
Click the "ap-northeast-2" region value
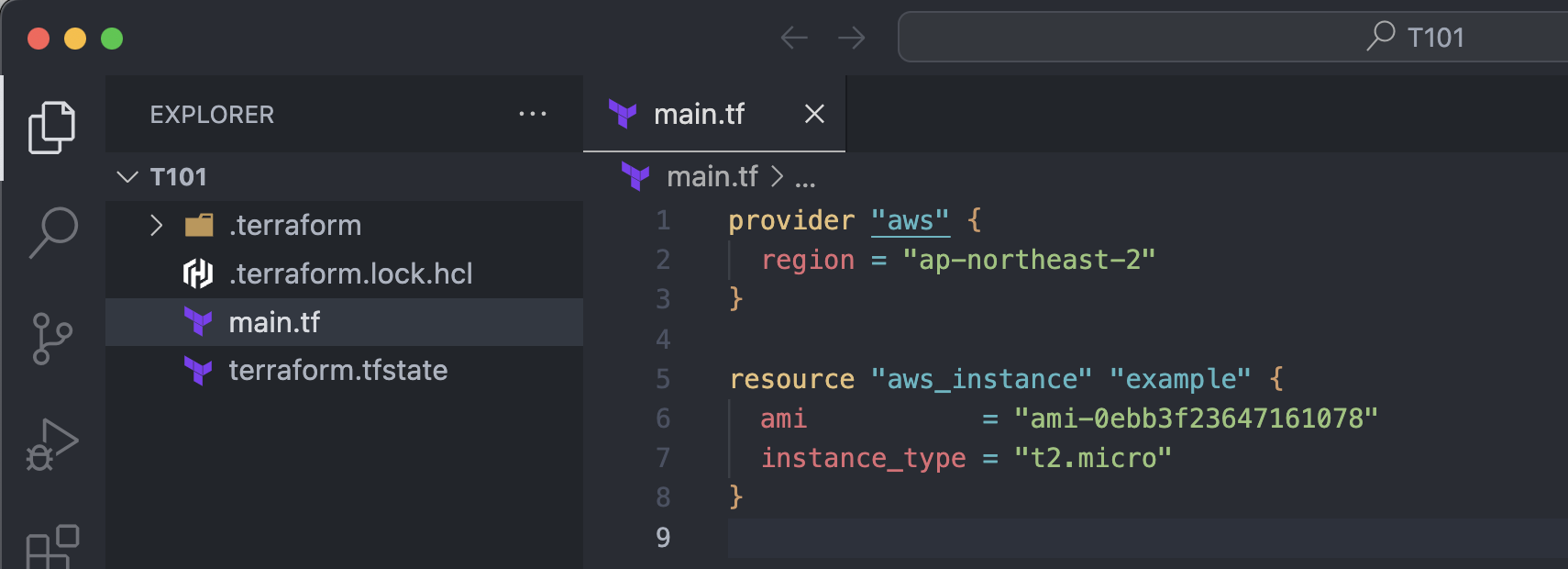(1029, 260)
